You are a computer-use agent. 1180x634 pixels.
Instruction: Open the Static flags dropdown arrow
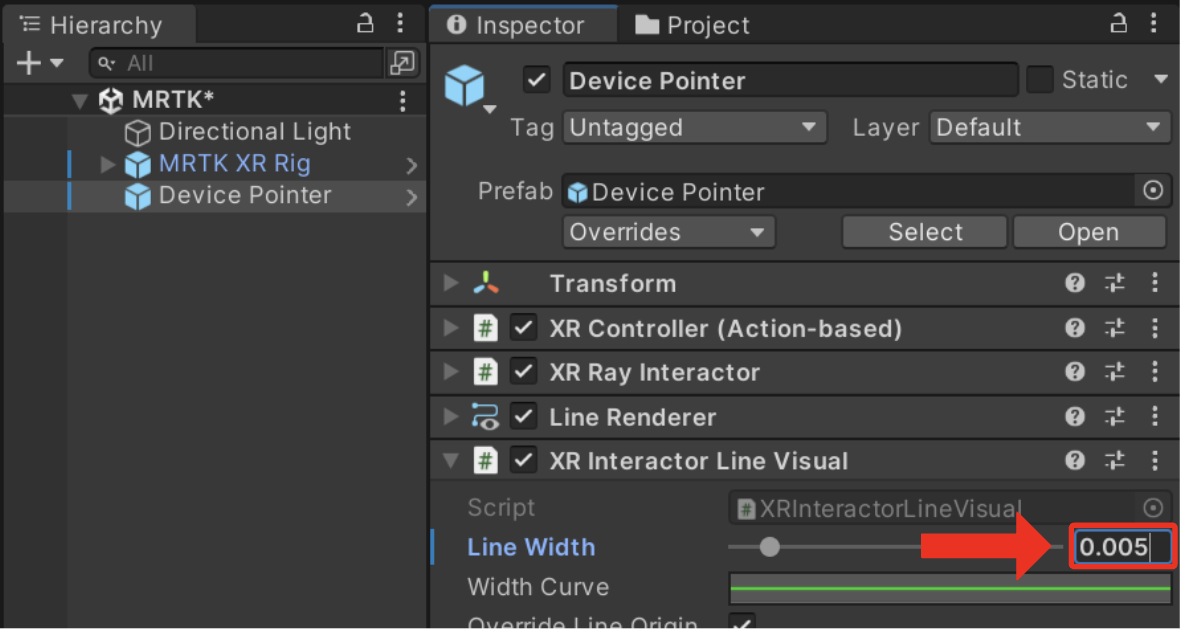(1161, 79)
